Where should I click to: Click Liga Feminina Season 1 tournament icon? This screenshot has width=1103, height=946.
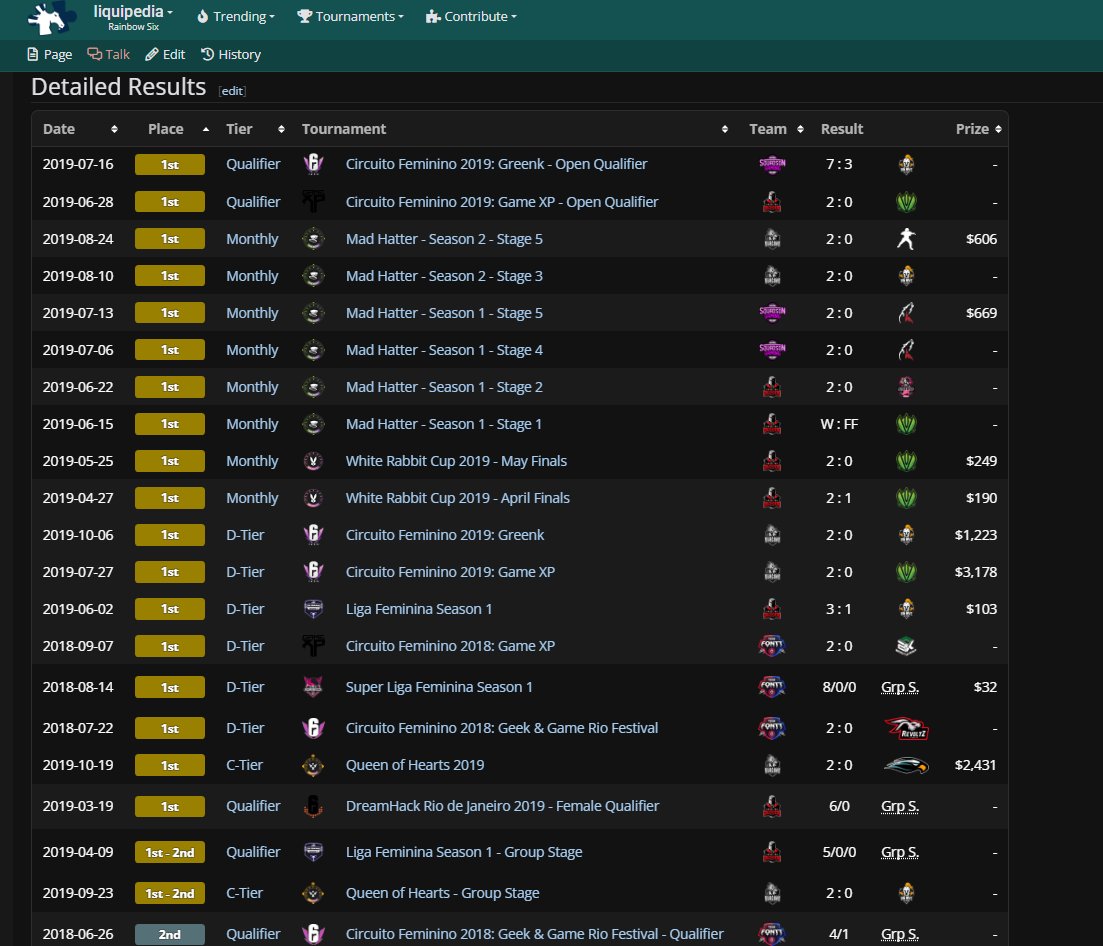tap(313, 609)
